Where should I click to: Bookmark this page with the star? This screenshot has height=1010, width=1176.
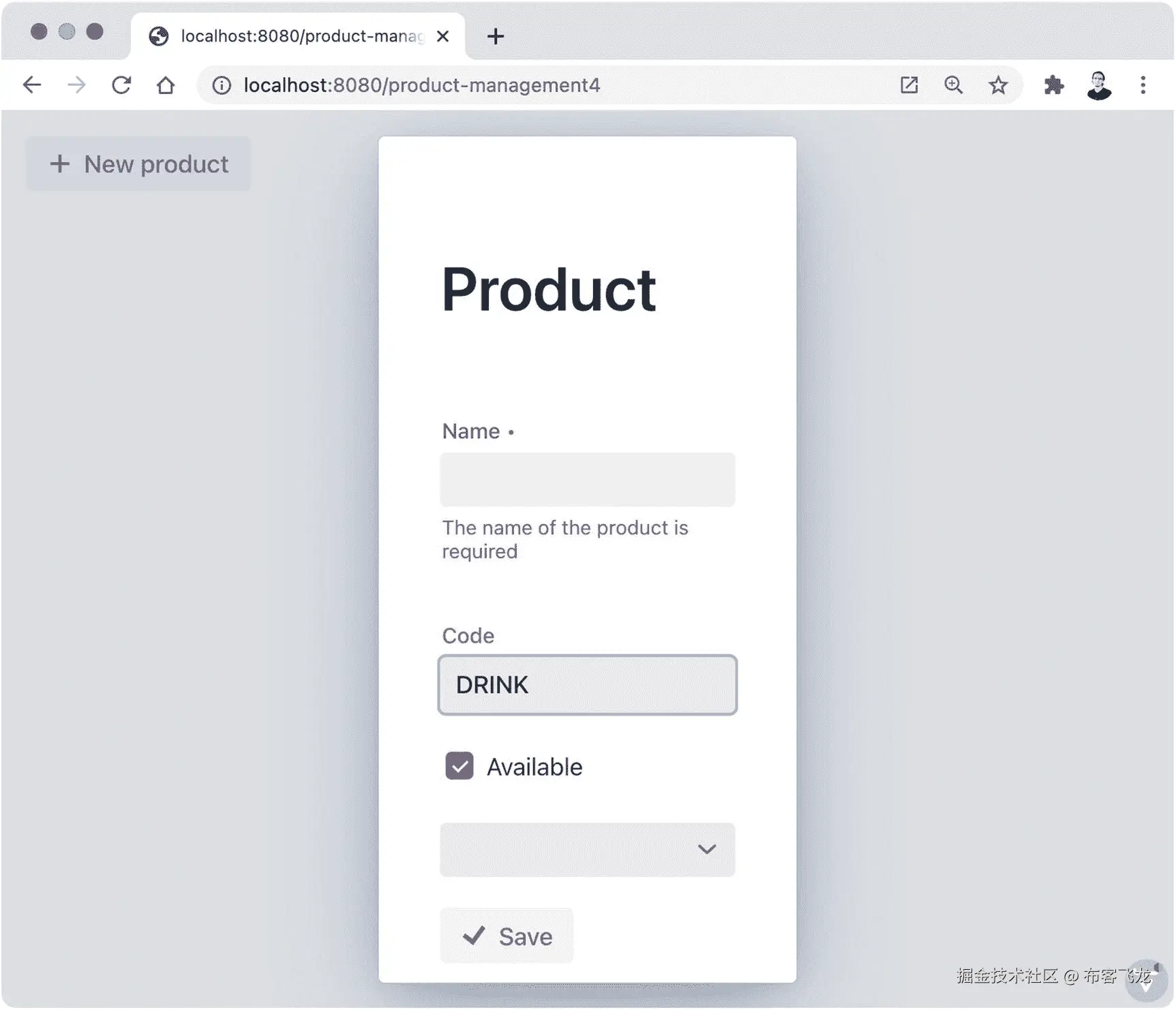point(998,85)
